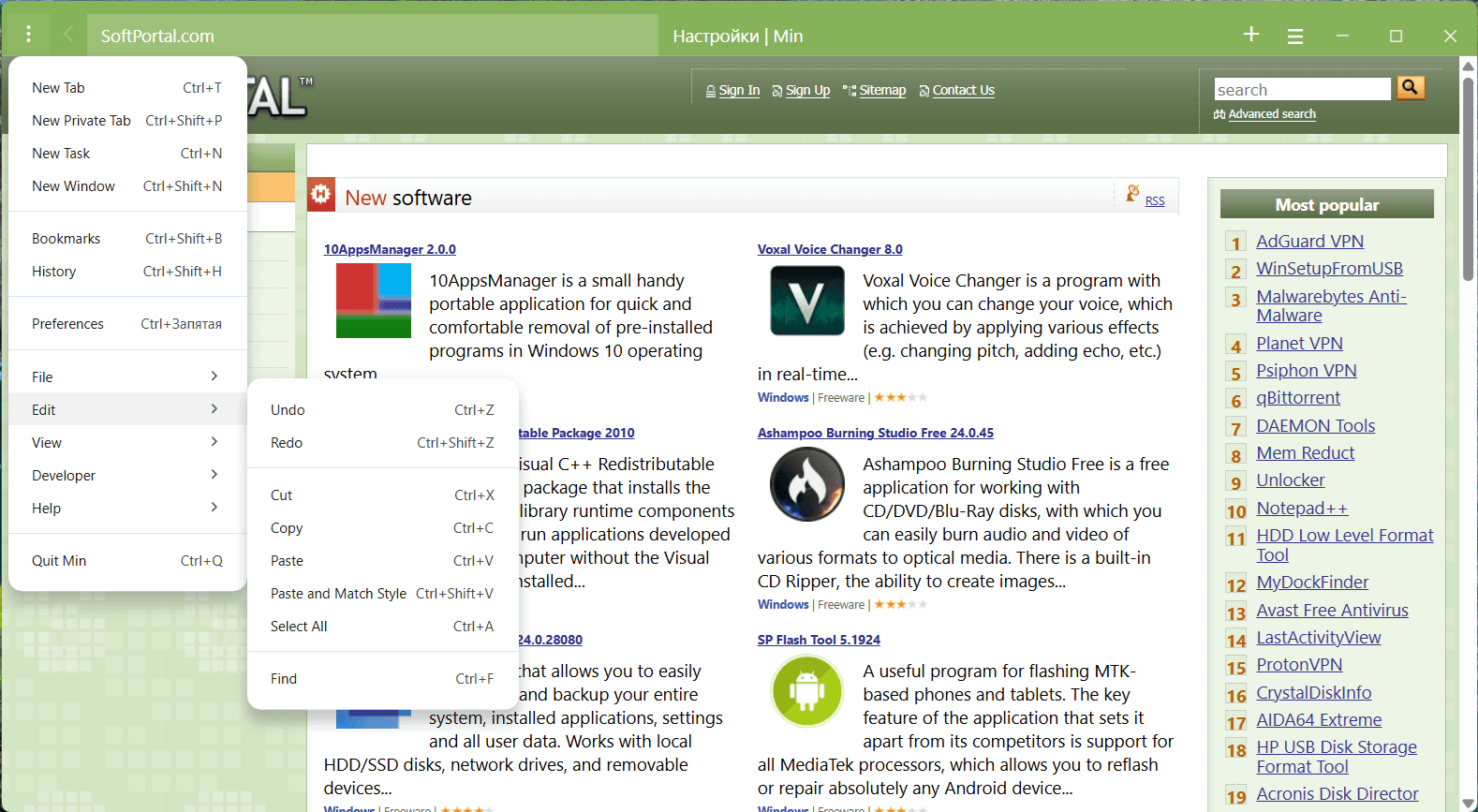Click the RSS feed icon
Image resolution: width=1478 pixels, height=812 pixels.
coord(1132,194)
